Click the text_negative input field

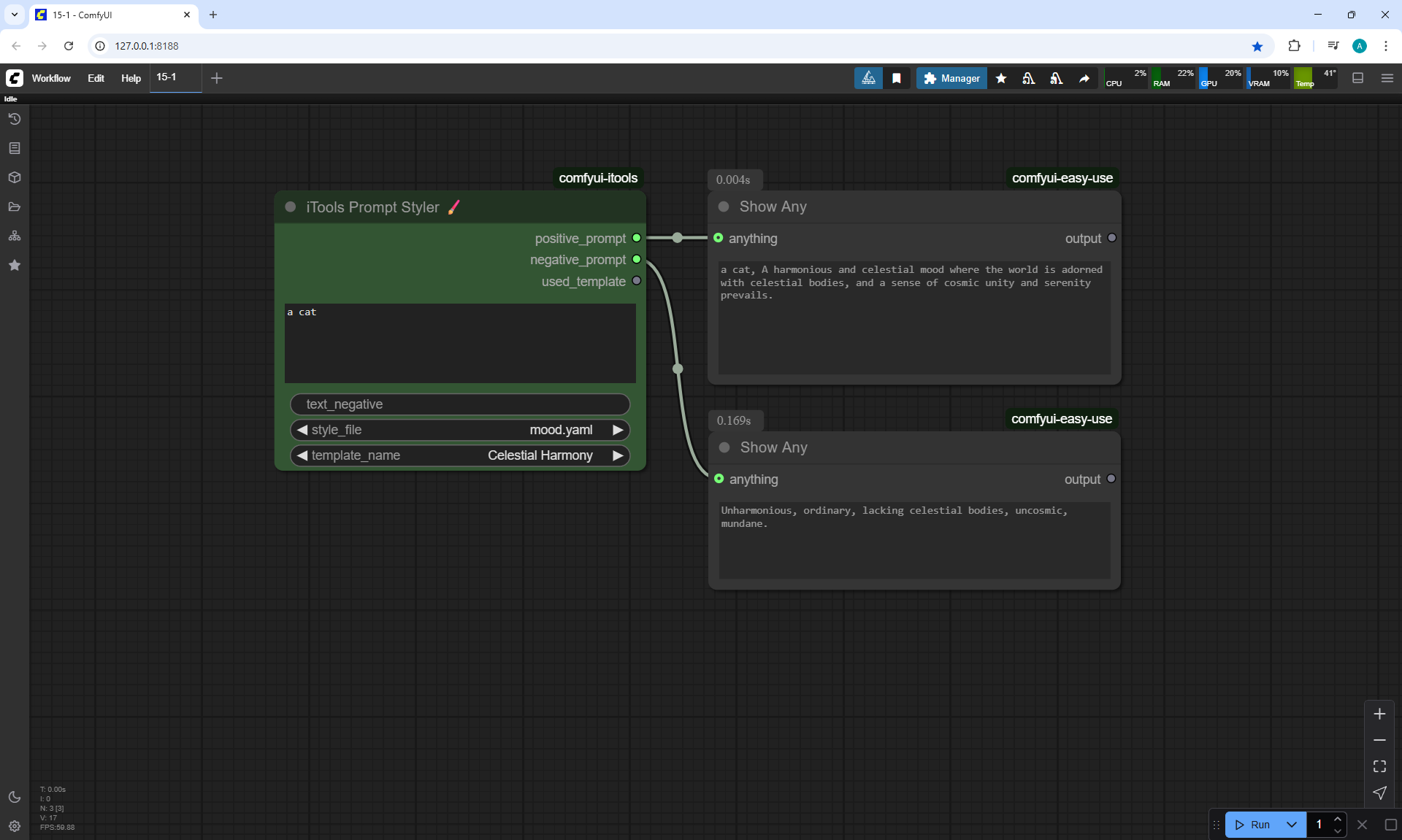point(460,404)
